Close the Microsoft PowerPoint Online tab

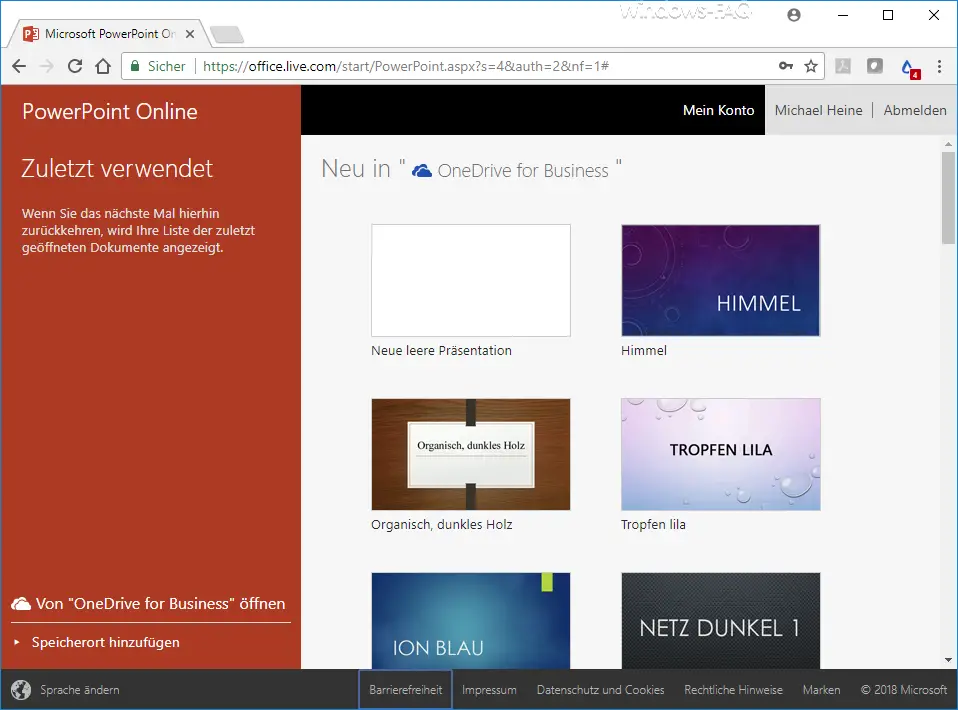190,34
